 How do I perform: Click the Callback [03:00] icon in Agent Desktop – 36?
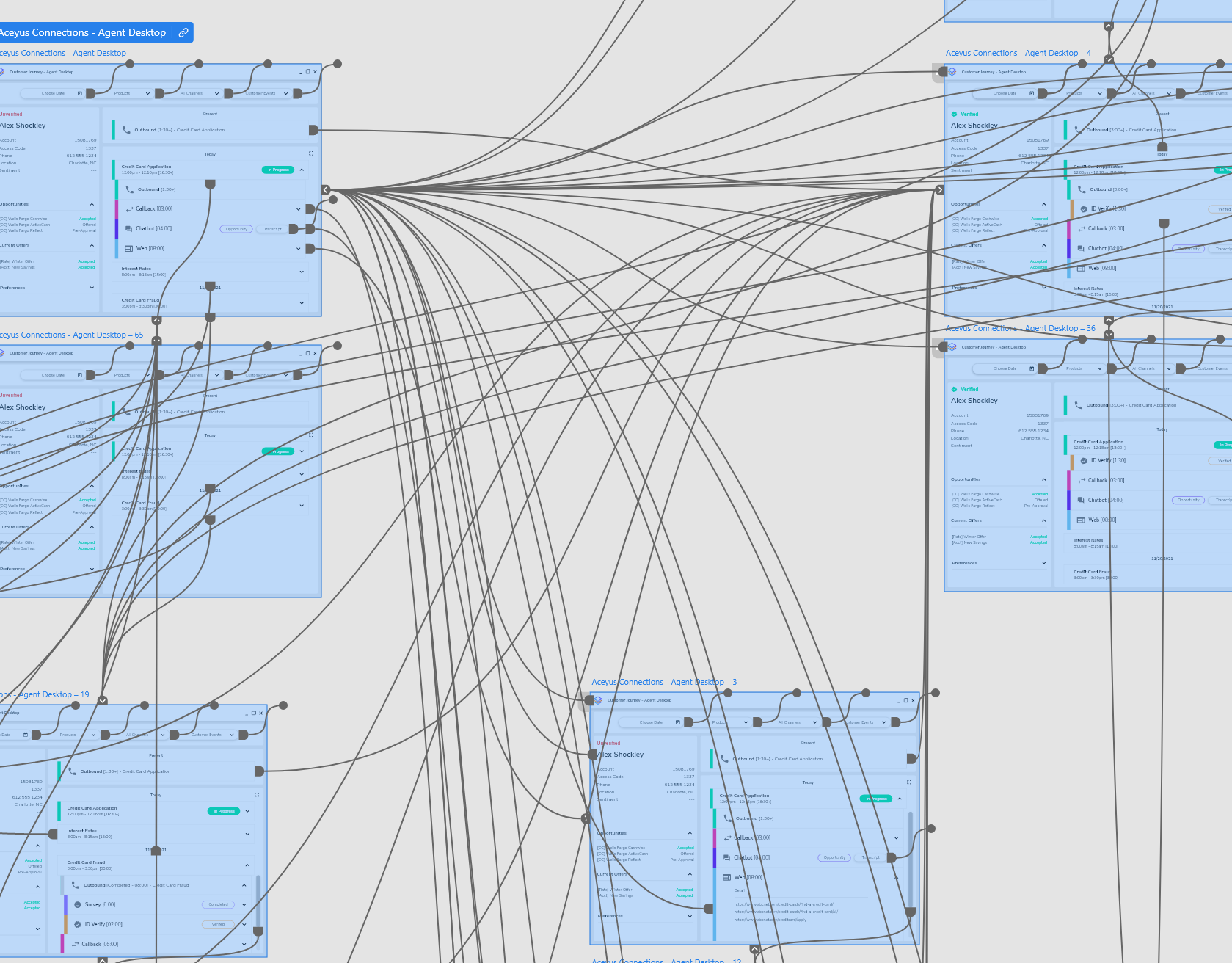pyautogui.click(x=1082, y=481)
